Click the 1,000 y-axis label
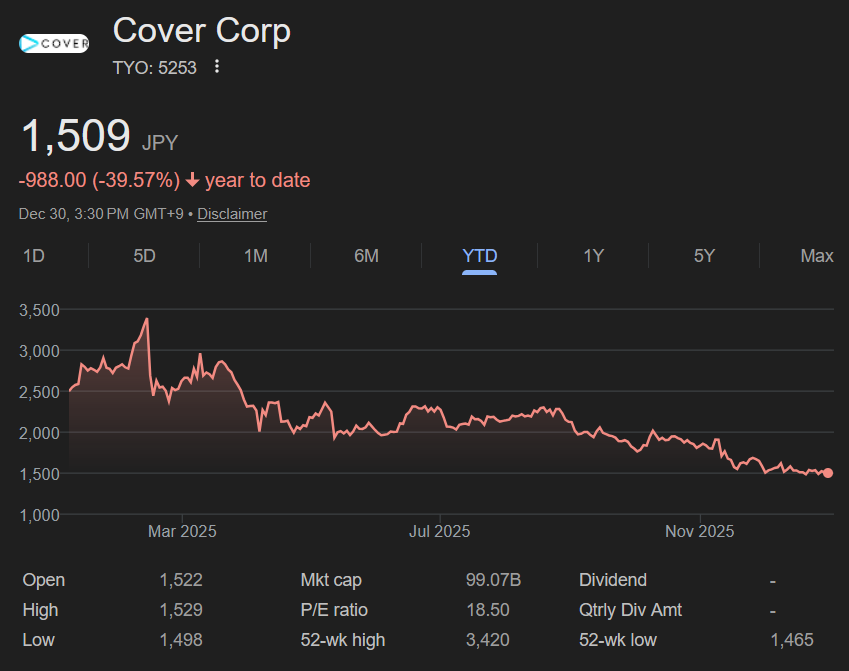Image resolution: width=849 pixels, height=671 pixels. click(x=40, y=515)
